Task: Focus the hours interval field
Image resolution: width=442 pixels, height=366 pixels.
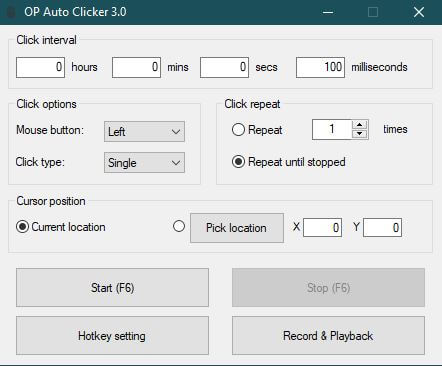Action: point(40,67)
